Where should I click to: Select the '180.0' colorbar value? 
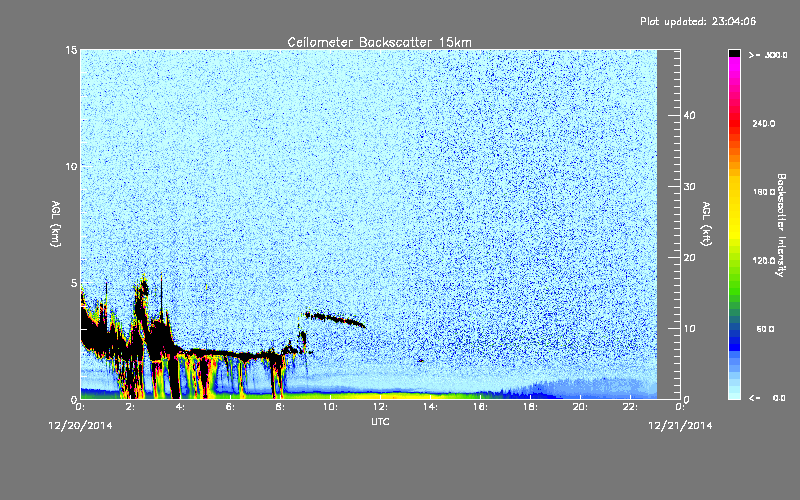click(x=764, y=192)
